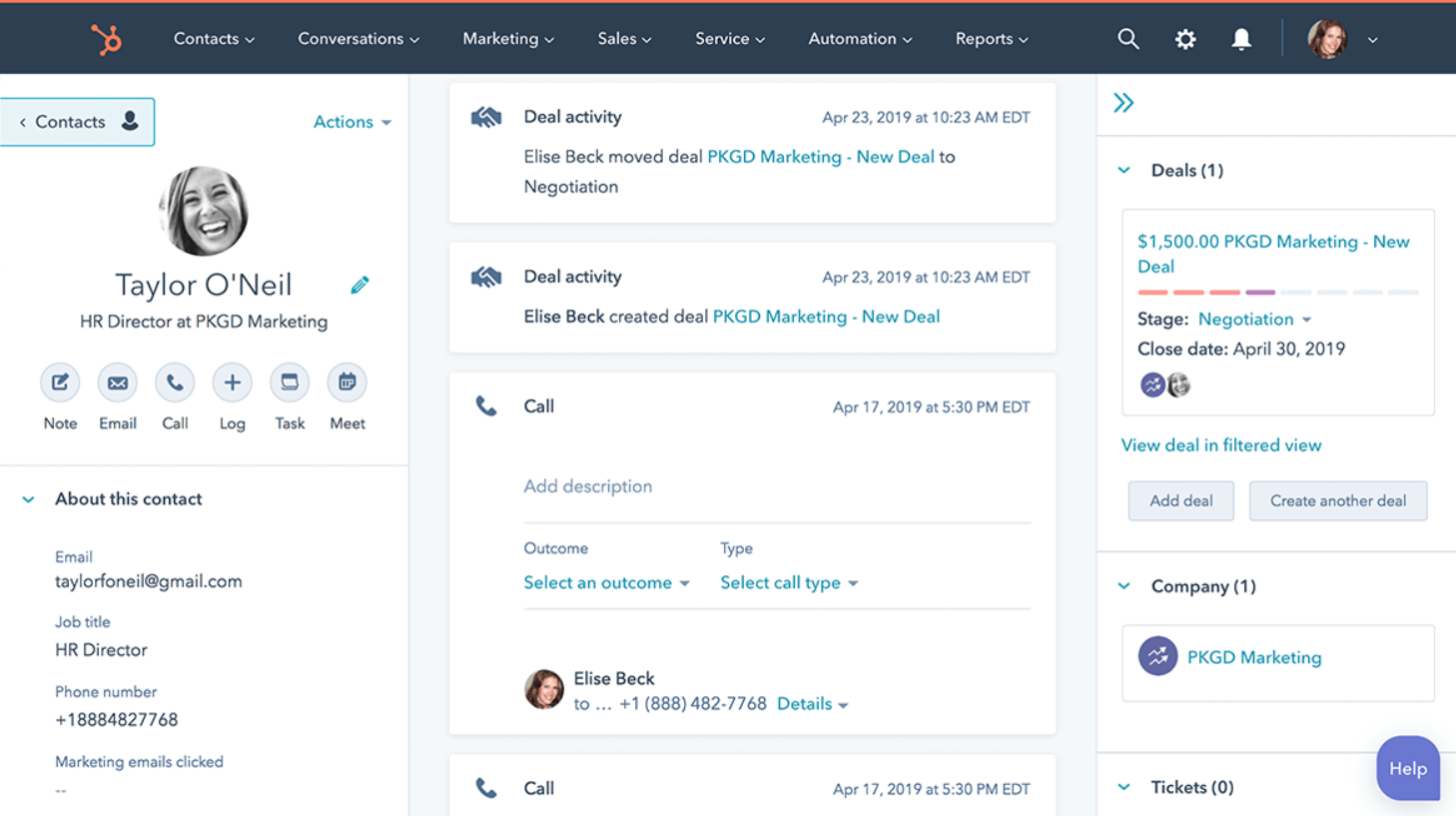Click the Add description field on the call
The width and height of the screenshot is (1456, 816).
[x=588, y=486]
